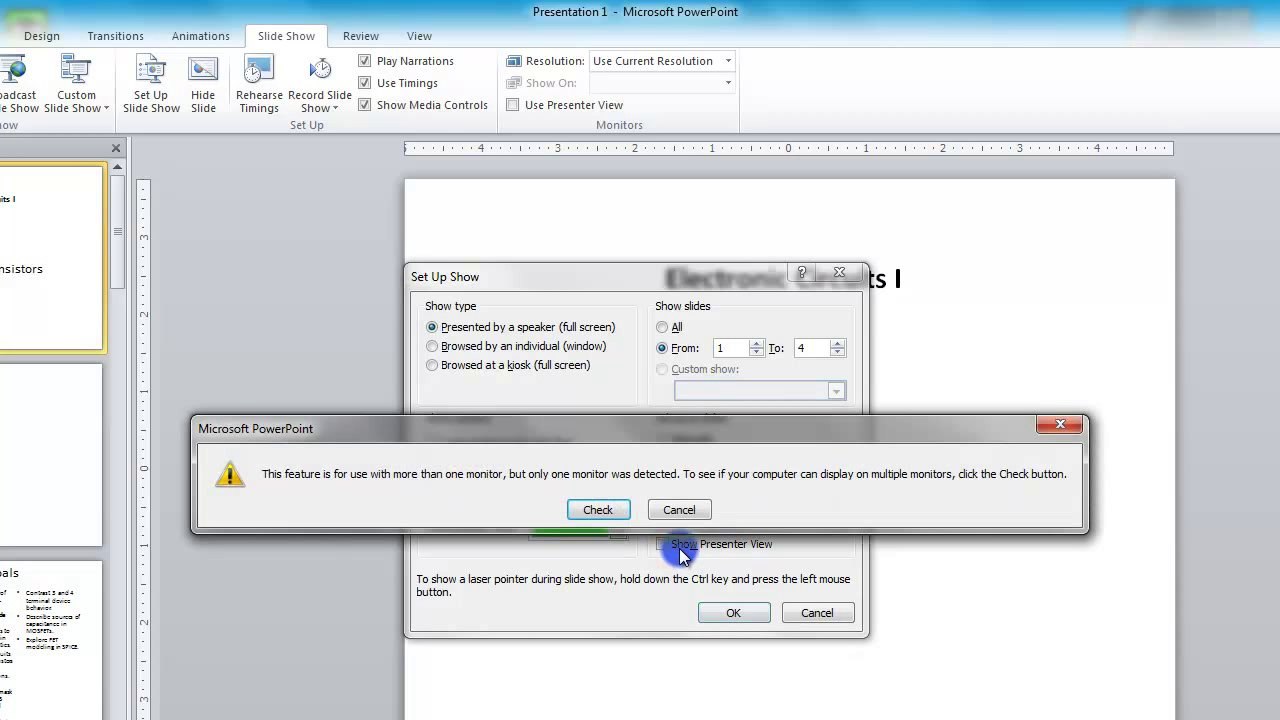Open the Resolution dropdown
The width and height of the screenshot is (1280, 720).
point(728,61)
